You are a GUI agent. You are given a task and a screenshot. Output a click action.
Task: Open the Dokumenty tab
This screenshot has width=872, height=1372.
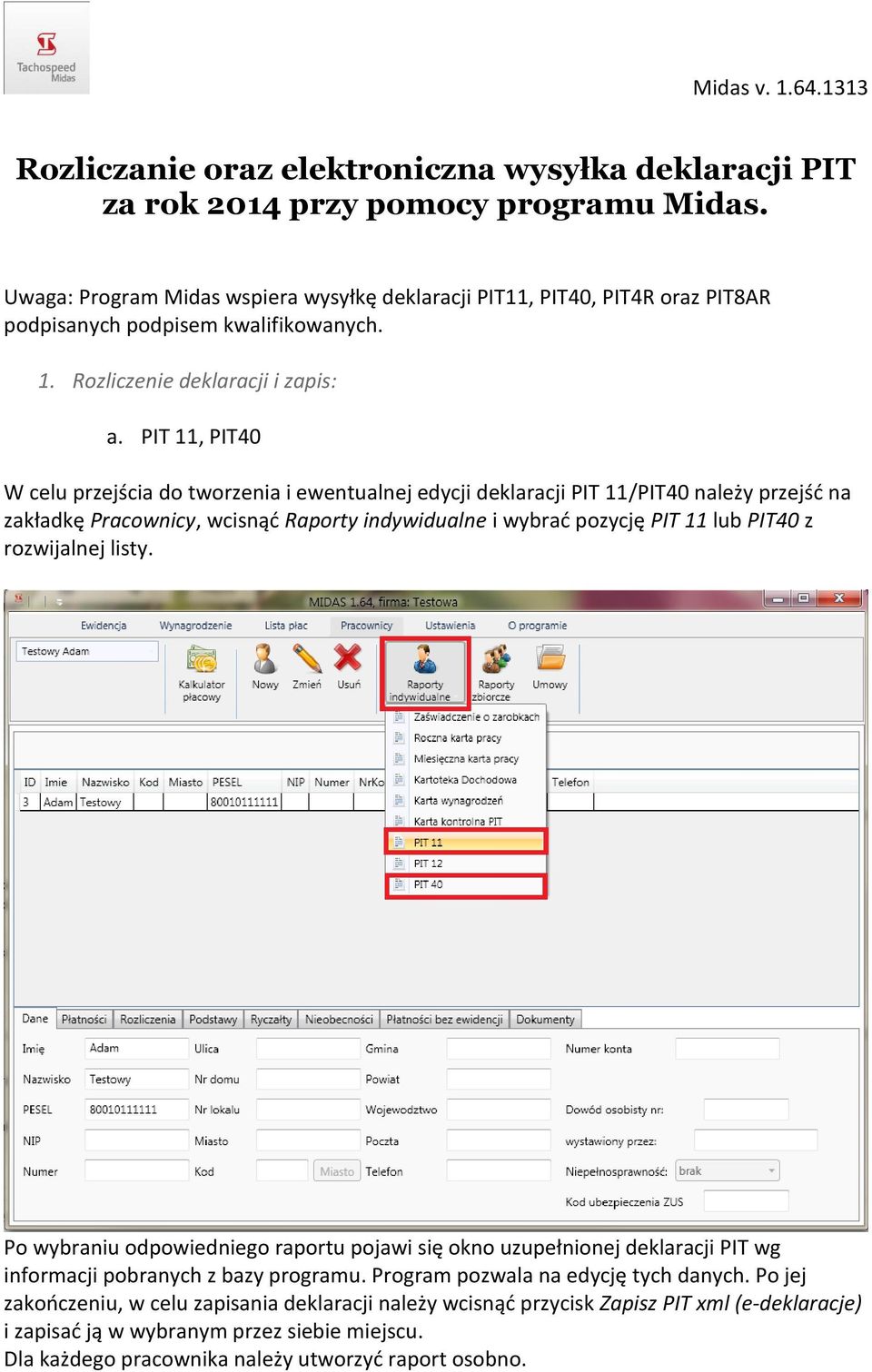[545, 1020]
